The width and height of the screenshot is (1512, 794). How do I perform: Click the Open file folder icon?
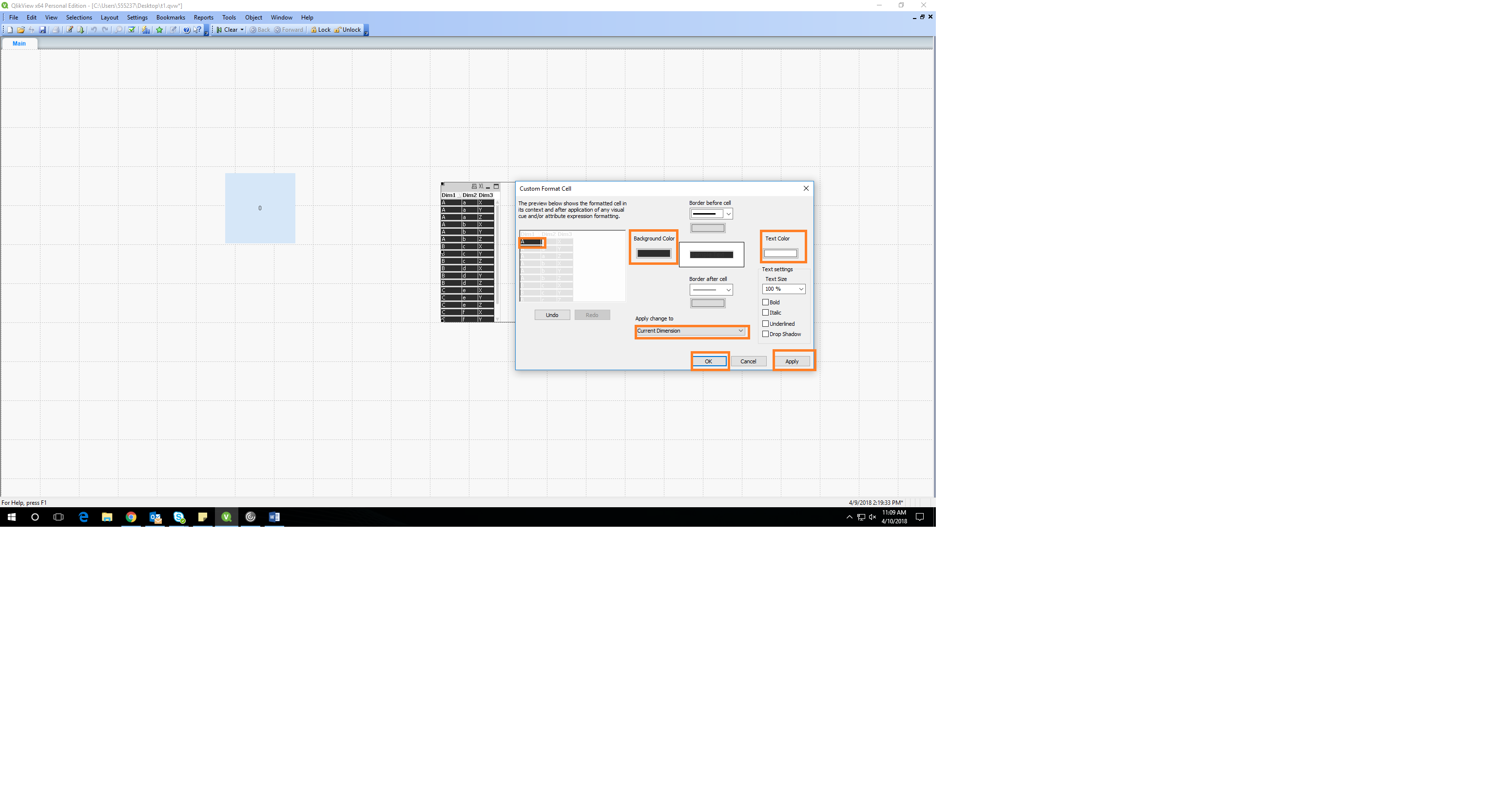pyautogui.click(x=20, y=29)
